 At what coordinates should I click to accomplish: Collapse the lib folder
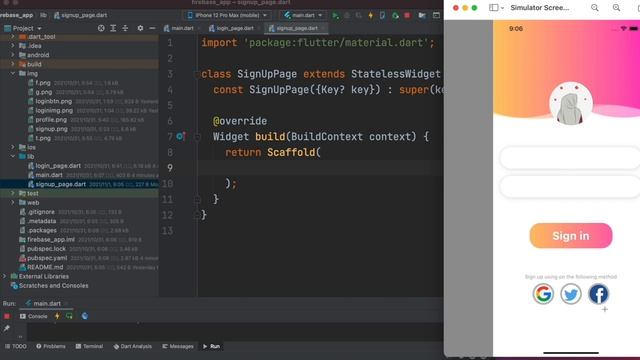pyautogui.click(x=13, y=156)
